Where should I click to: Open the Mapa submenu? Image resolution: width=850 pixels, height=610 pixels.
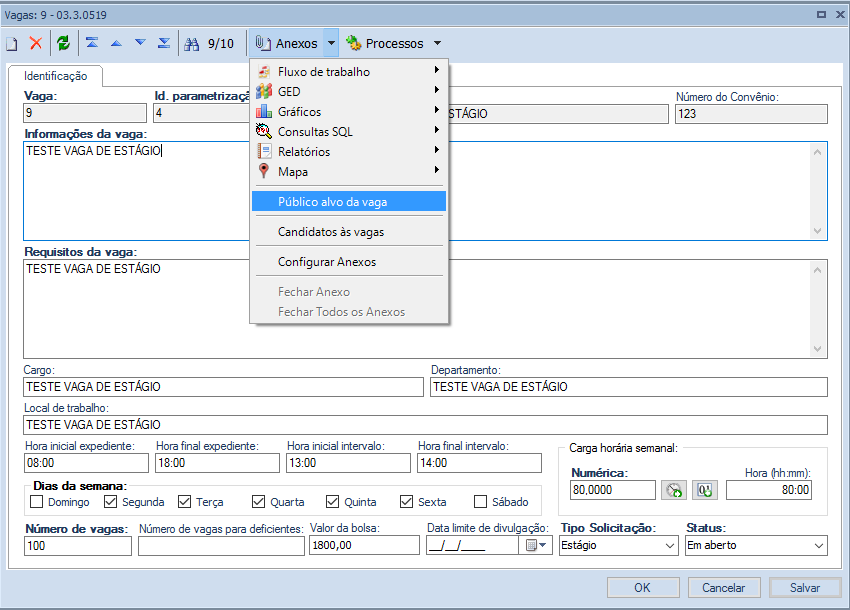click(350, 172)
